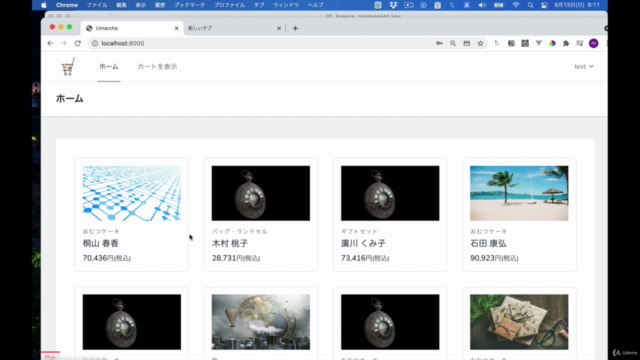Screen dimensions: 640x360
Task: Click the Wi-Fi status icon
Action: point(516,5)
